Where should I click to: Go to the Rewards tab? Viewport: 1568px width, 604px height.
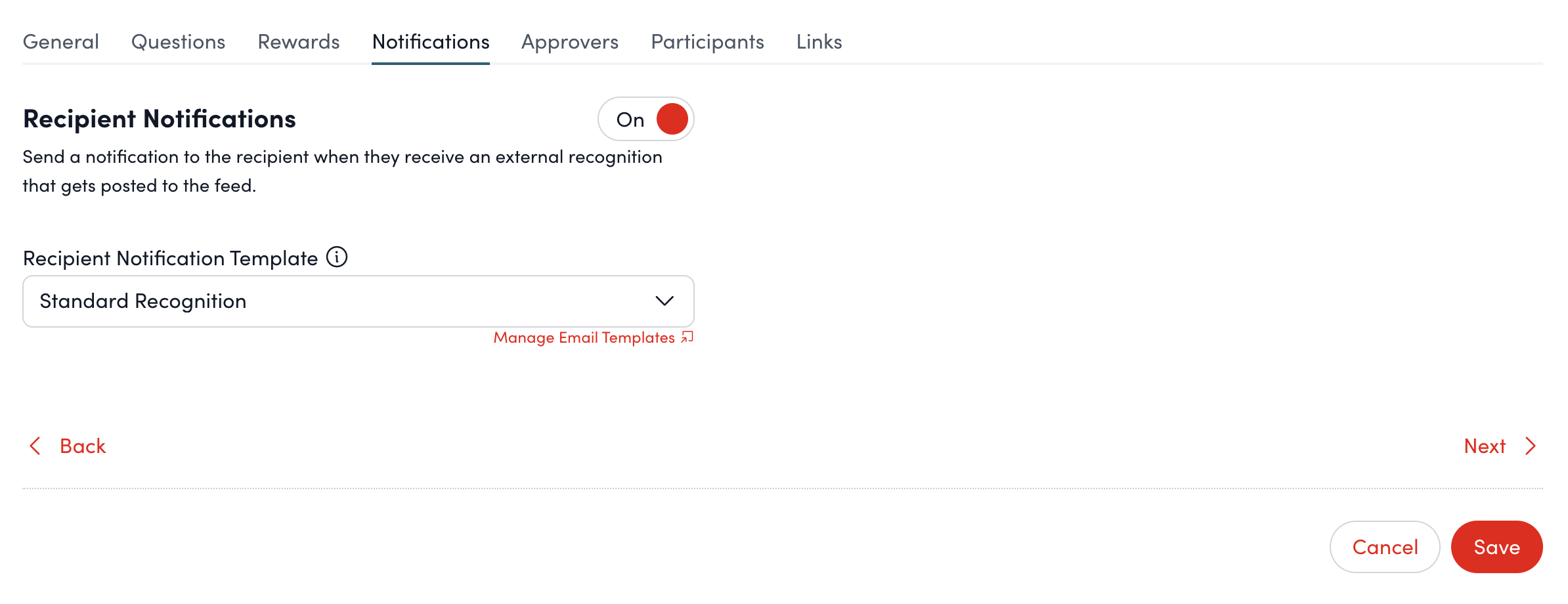tap(299, 41)
